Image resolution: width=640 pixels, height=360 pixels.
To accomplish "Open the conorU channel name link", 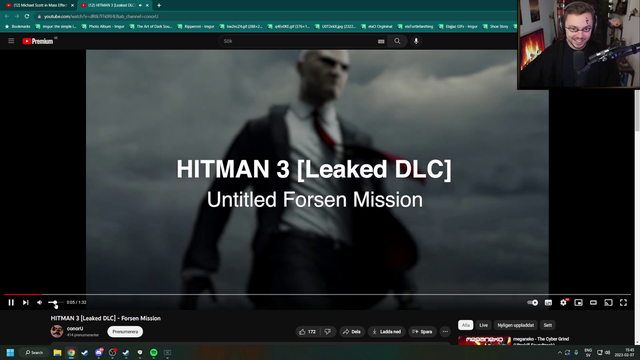I will [75, 329].
